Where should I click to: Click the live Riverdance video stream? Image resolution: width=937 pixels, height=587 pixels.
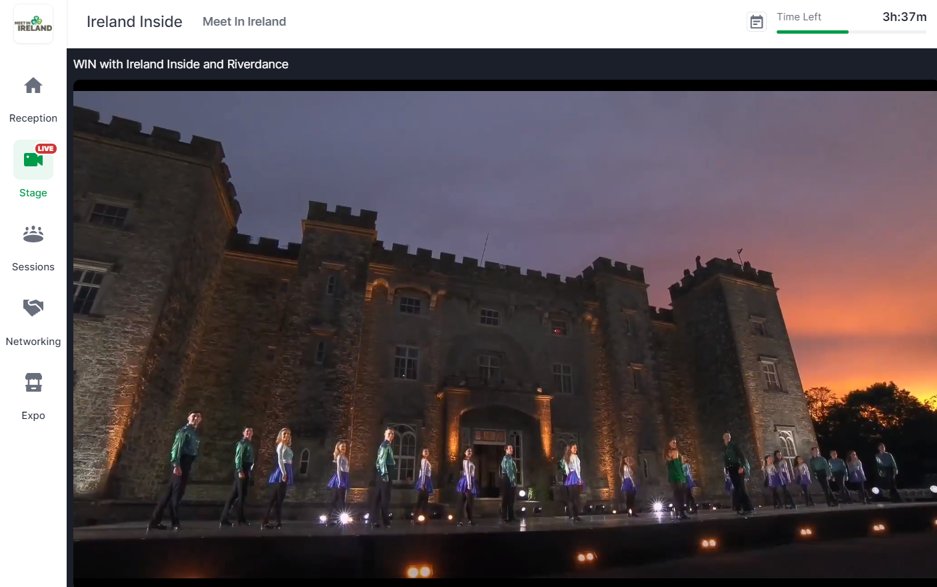pos(500,330)
